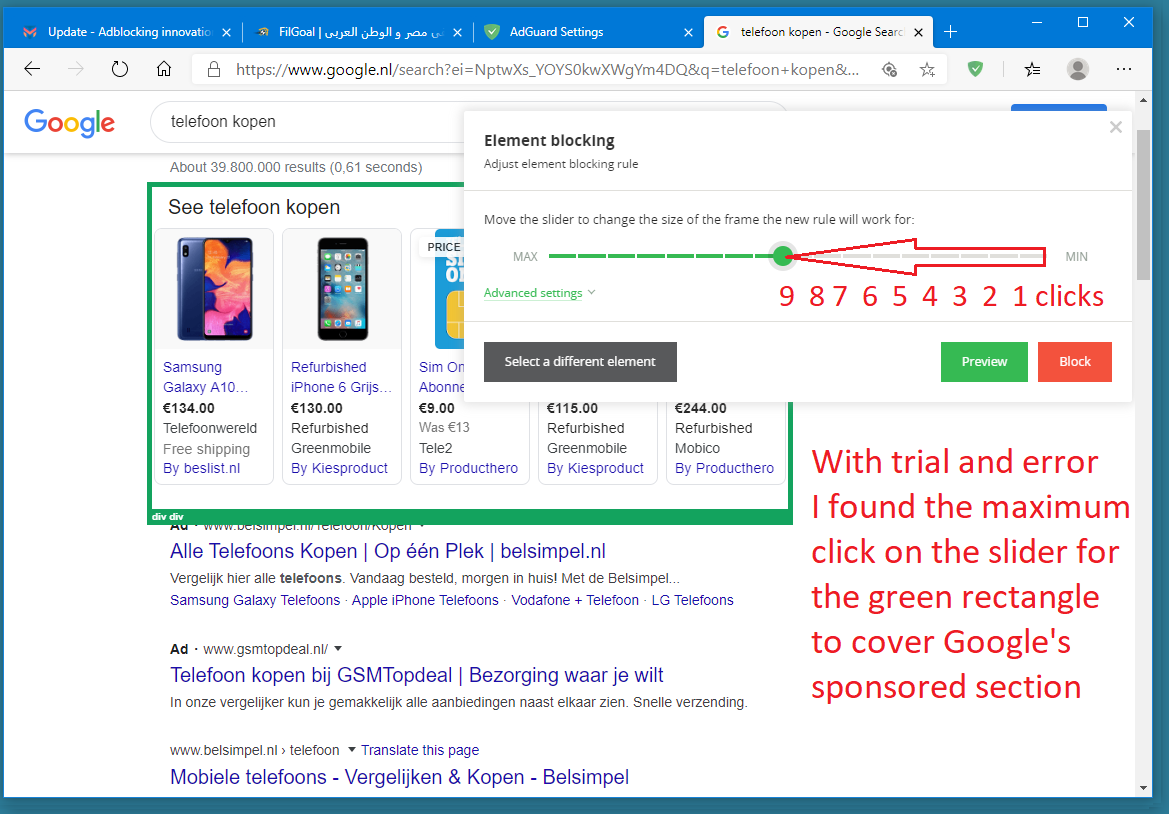Open tracking prevention icon in address bar
Screen dimensions: 1172x814
889,70
